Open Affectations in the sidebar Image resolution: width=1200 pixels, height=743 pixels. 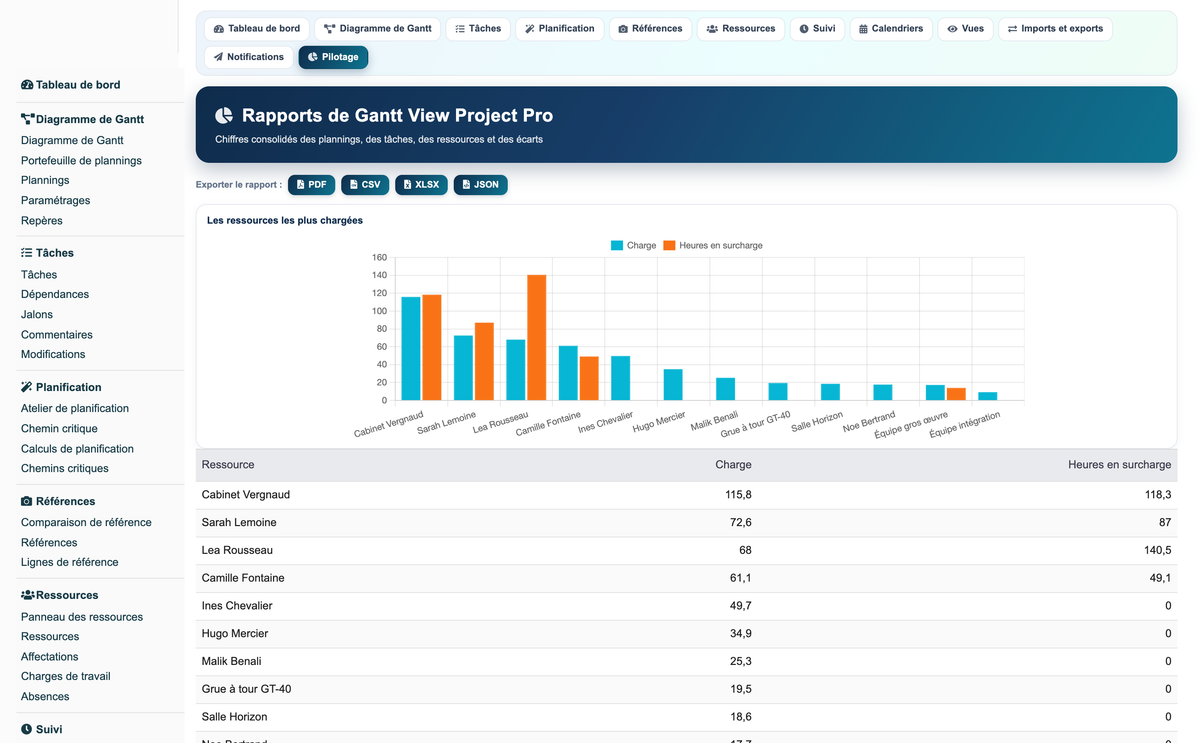tap(49, 657)
